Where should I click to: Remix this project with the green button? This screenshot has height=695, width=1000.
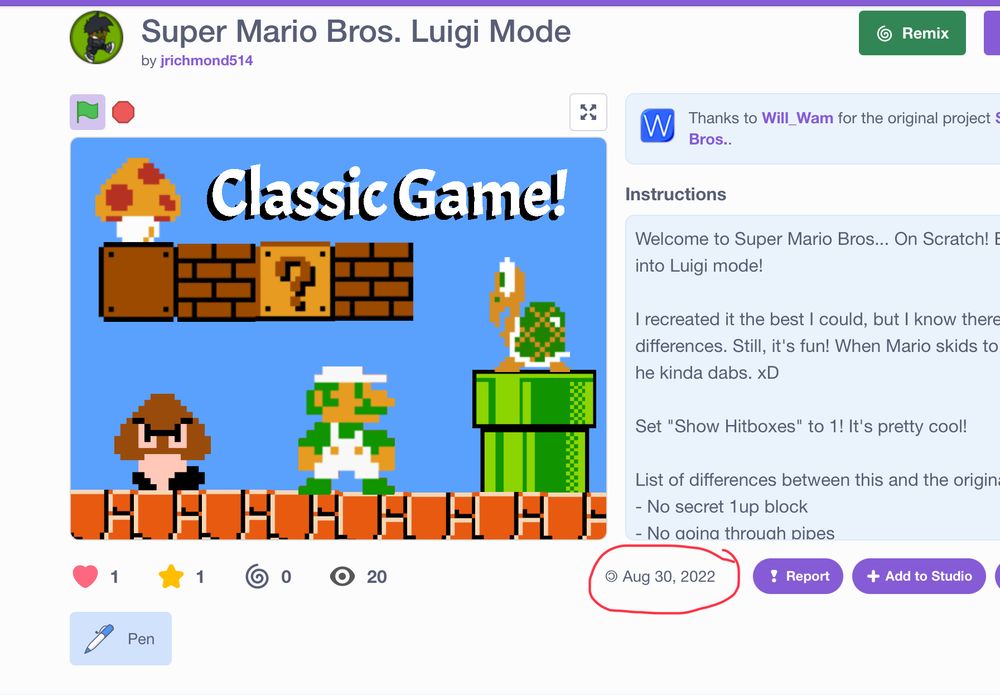tap(912, 33)
